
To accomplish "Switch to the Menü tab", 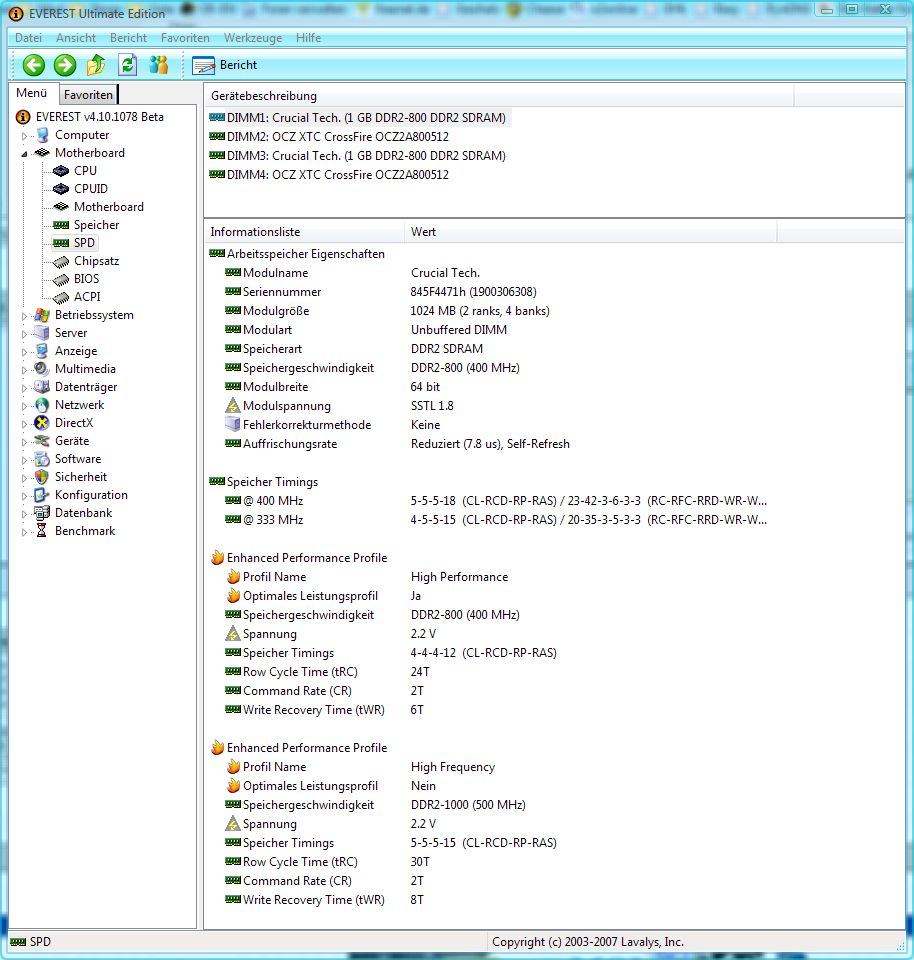I will click(32, 93).
